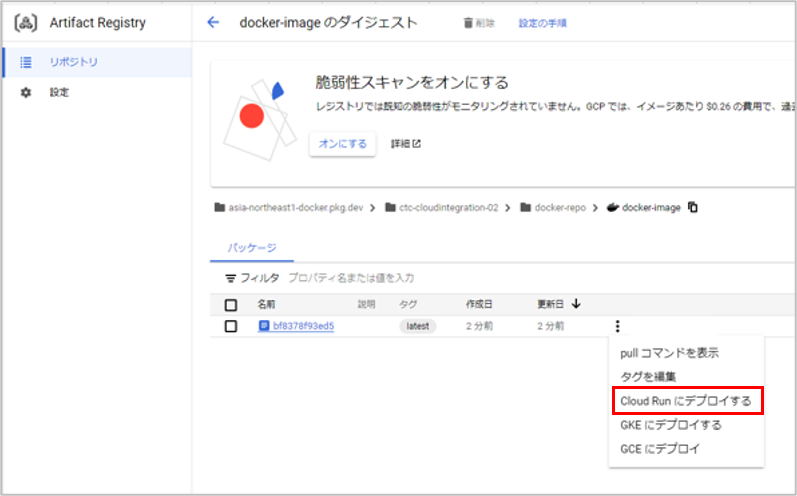Open 設定 in the left sidebar
The width and height of the screenshot is (797, 496).
click(97, 92)
